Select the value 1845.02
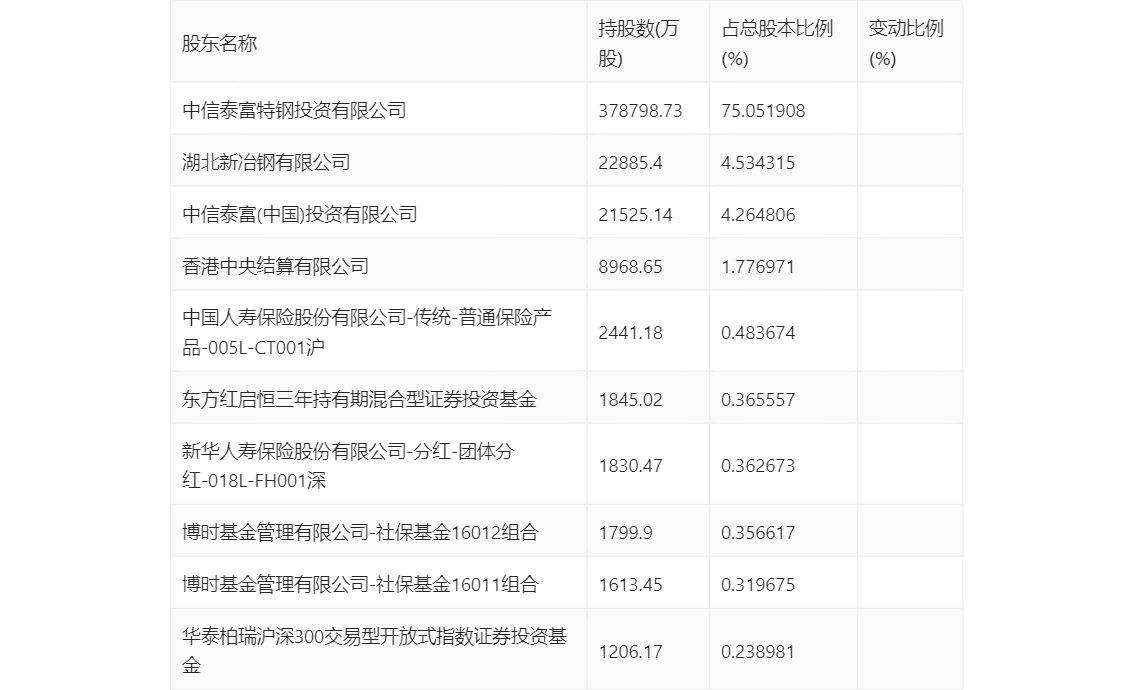1134x690 pixels. pyautogui.click(x=630, y=400)
